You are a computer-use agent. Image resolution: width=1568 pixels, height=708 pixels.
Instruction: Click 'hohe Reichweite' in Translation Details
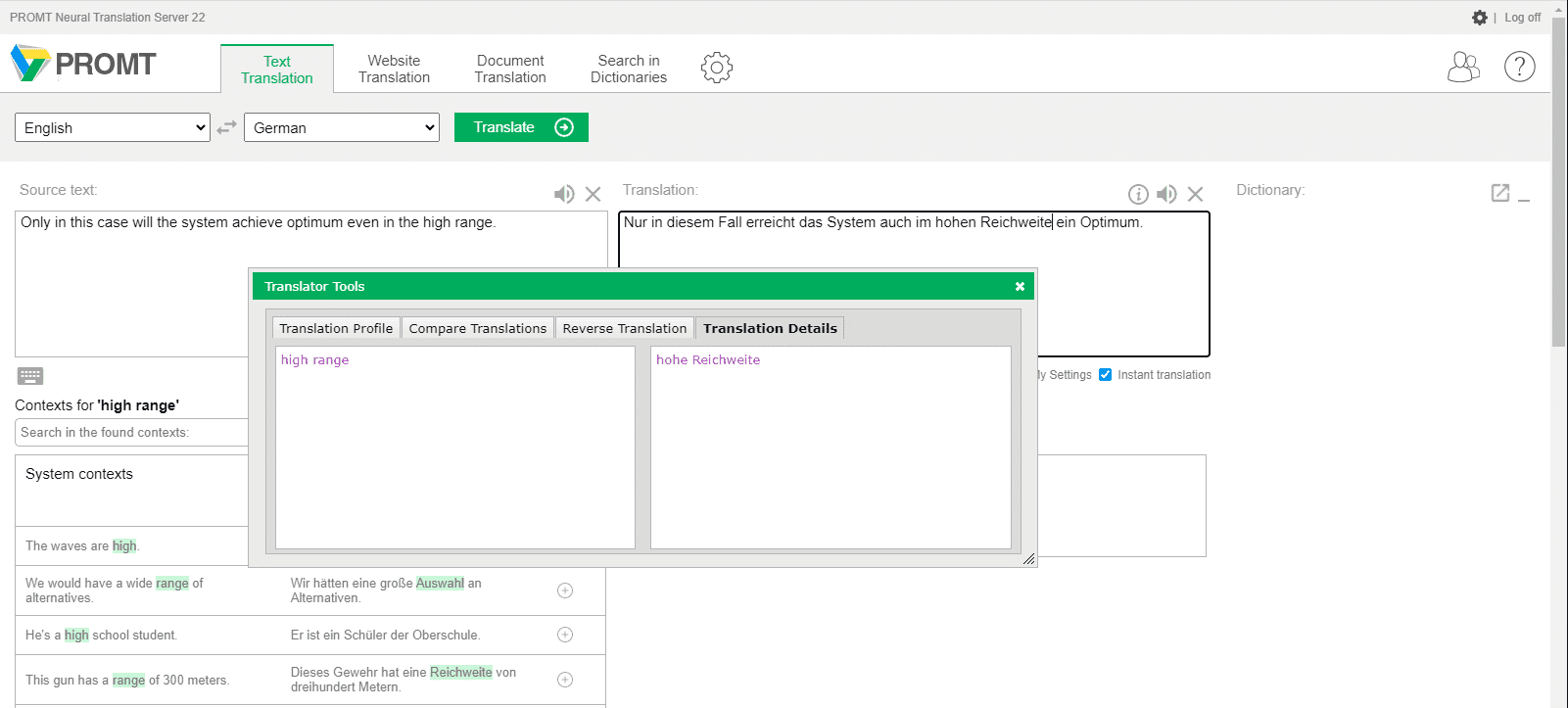tap(708, 359)
